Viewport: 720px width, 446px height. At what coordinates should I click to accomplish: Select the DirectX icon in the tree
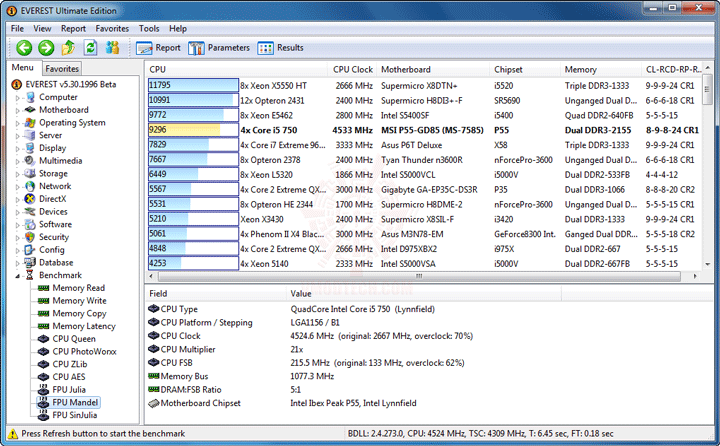pos(30,199)
